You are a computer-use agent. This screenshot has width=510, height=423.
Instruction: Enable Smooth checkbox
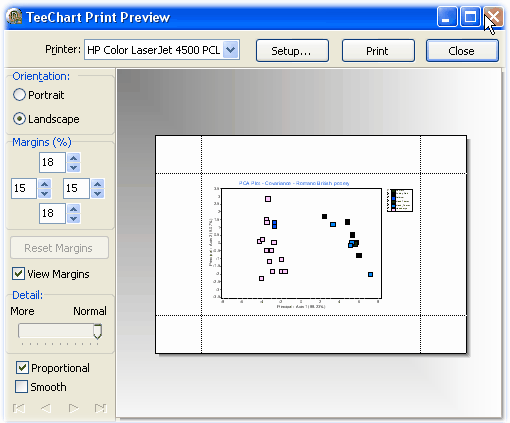[x=22, y=387]
